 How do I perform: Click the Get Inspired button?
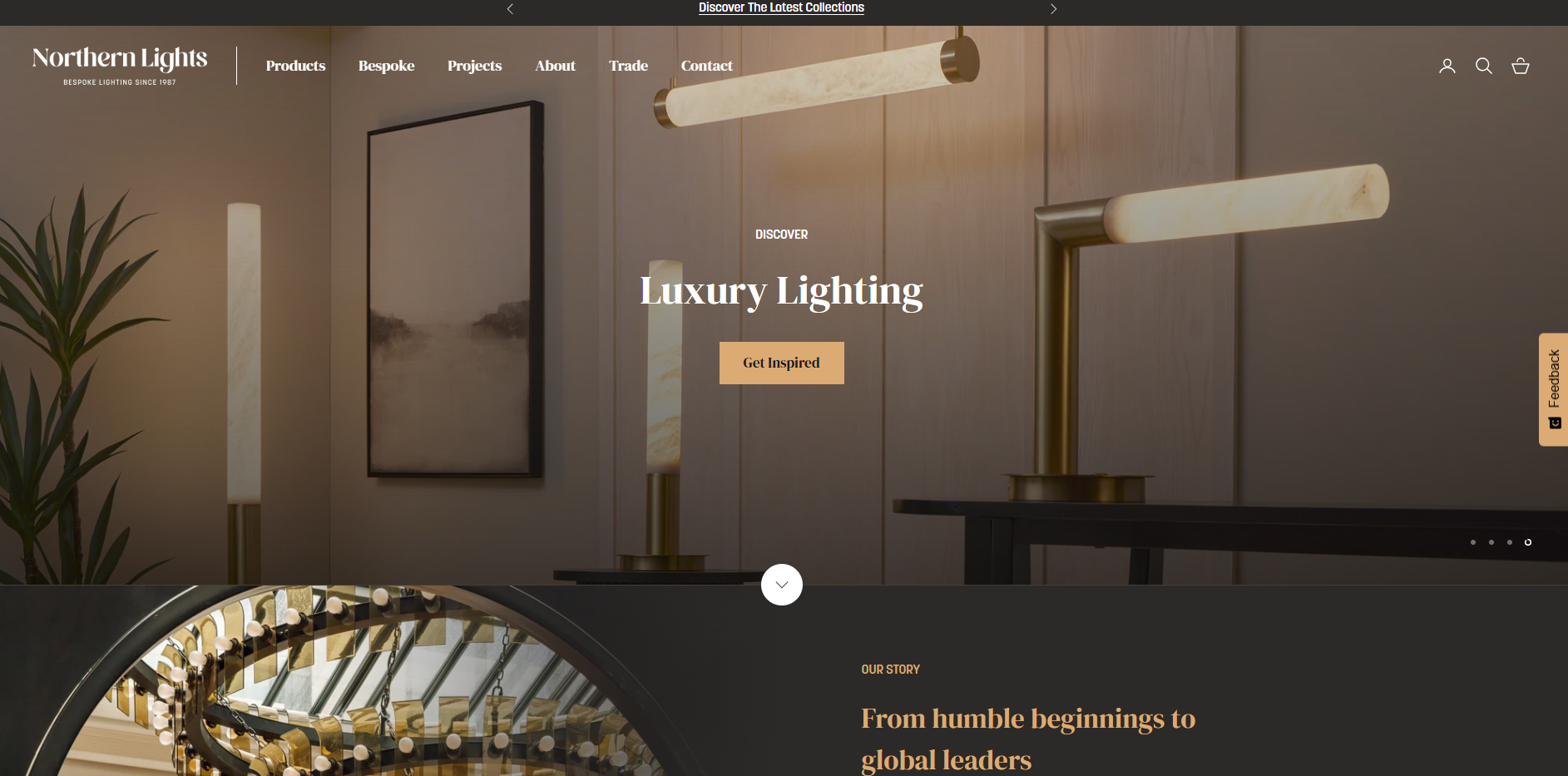(x=782, y=363)
